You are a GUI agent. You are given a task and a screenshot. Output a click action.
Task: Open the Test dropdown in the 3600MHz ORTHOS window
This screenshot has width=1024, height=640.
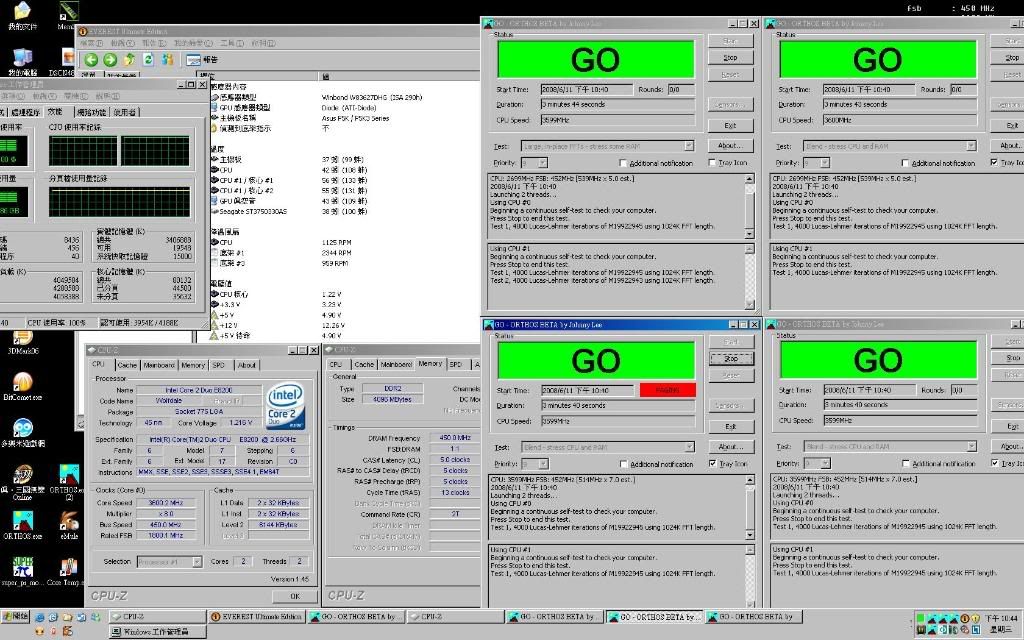click(971, 146)
